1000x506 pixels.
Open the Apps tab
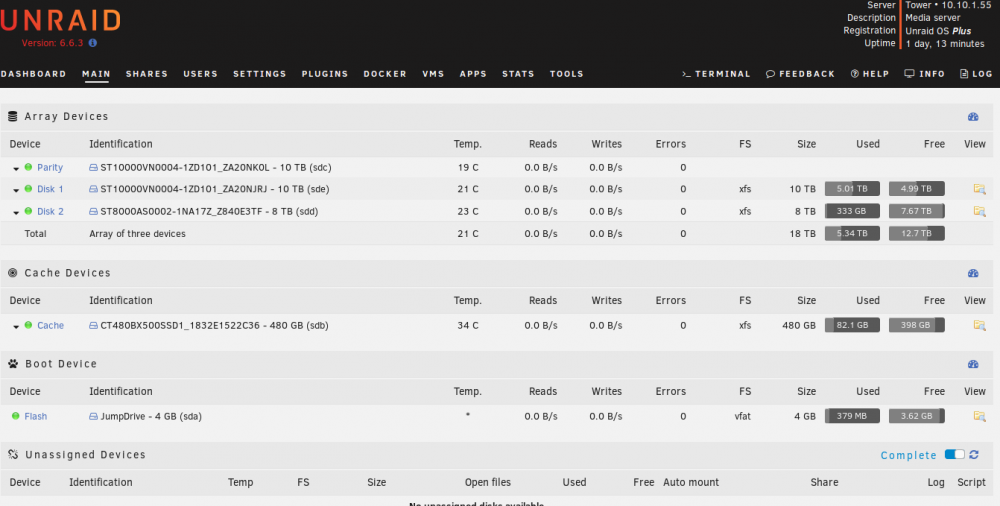[x=473, y=74]
